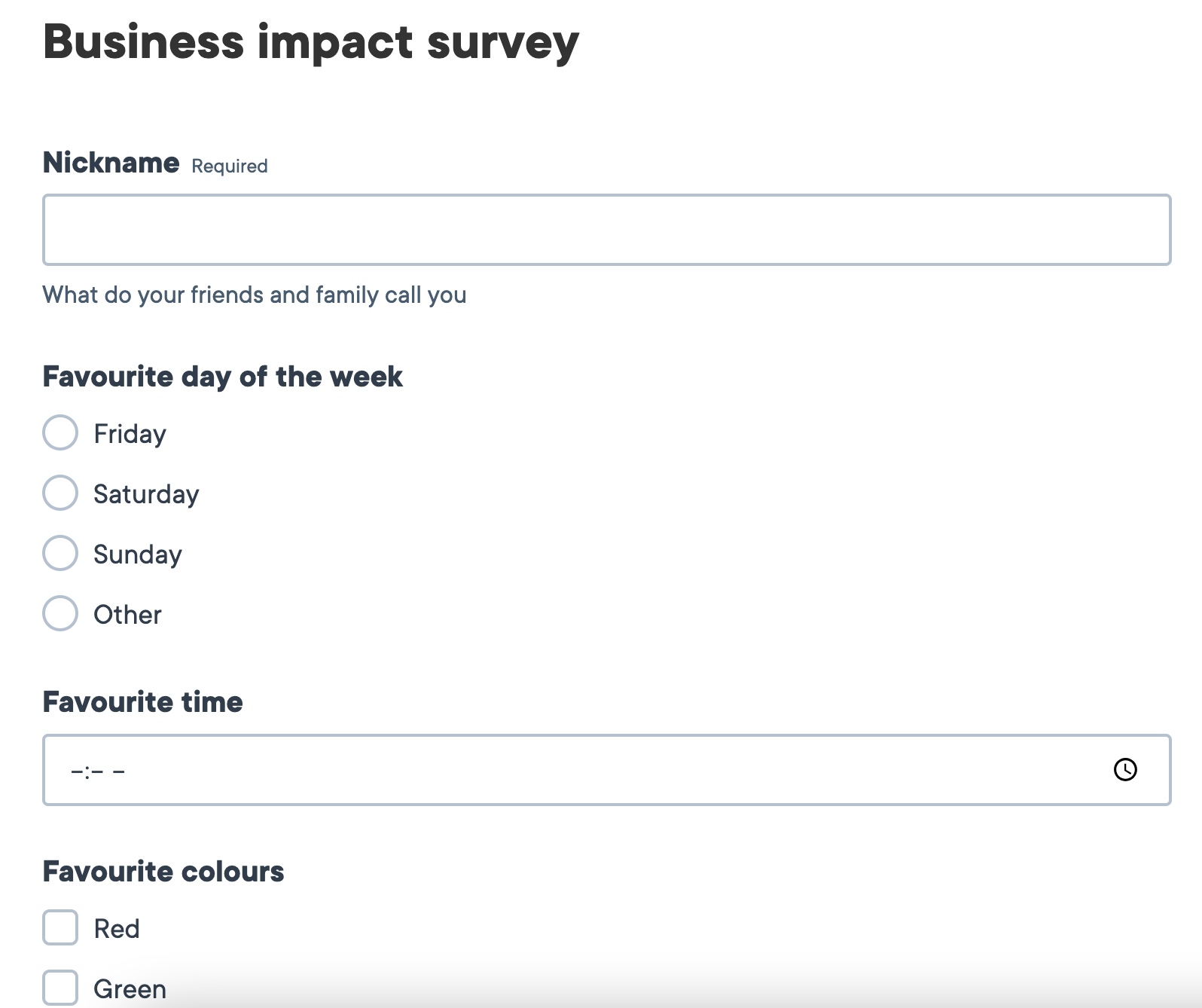The width and height of the screenshot is (1202, 1008).
Task: Choose the Saturday radio circle
Action: [60, 493]
